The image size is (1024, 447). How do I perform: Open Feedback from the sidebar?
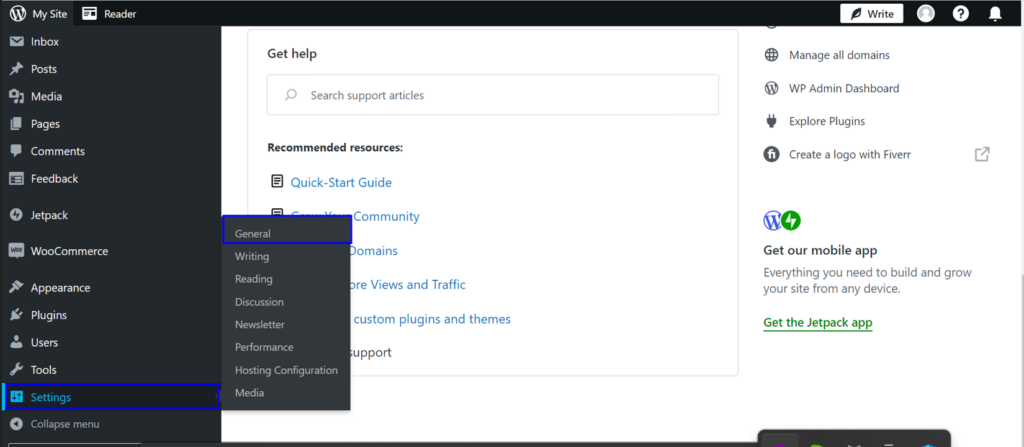pos(54,178)
